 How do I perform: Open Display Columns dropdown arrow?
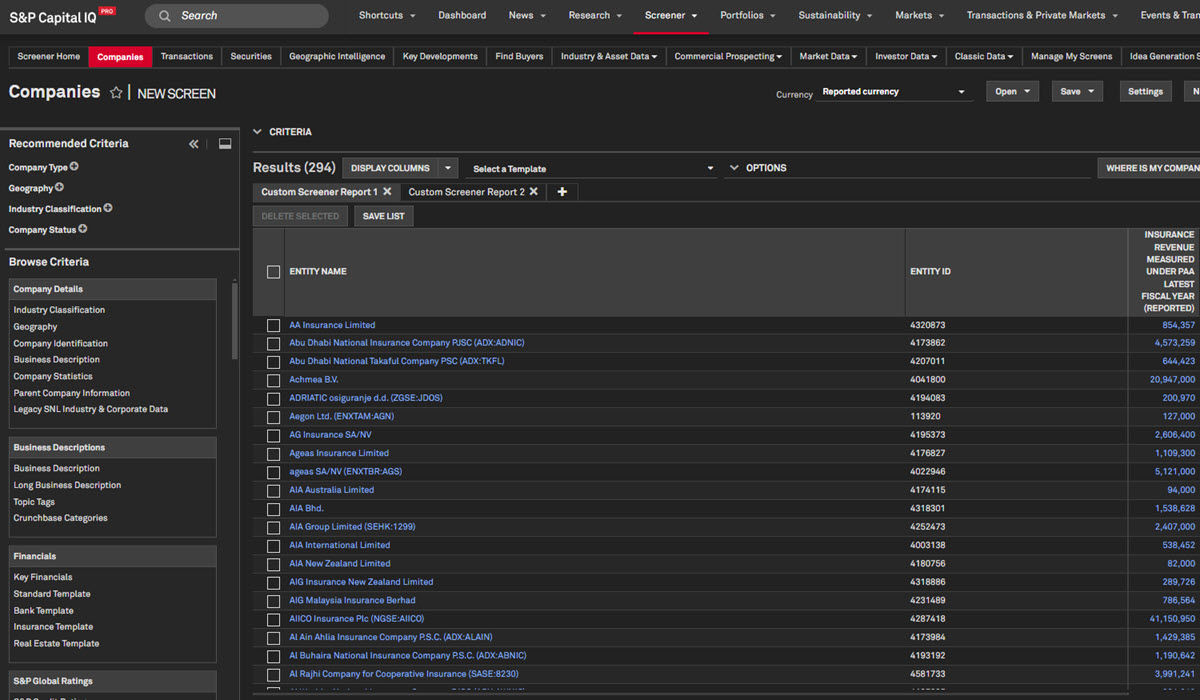pyautogui.click(x=448, y=168)
